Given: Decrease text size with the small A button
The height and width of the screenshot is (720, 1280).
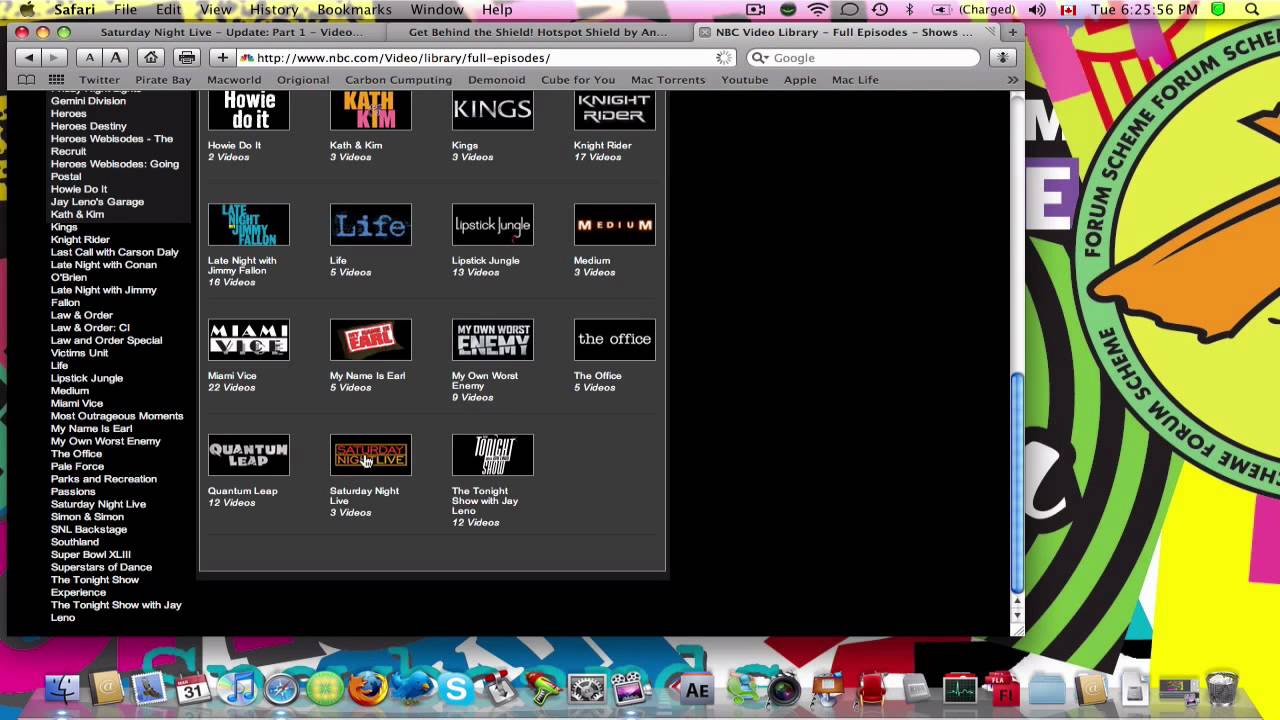Looking at the screenshot, I should (90, 58).
